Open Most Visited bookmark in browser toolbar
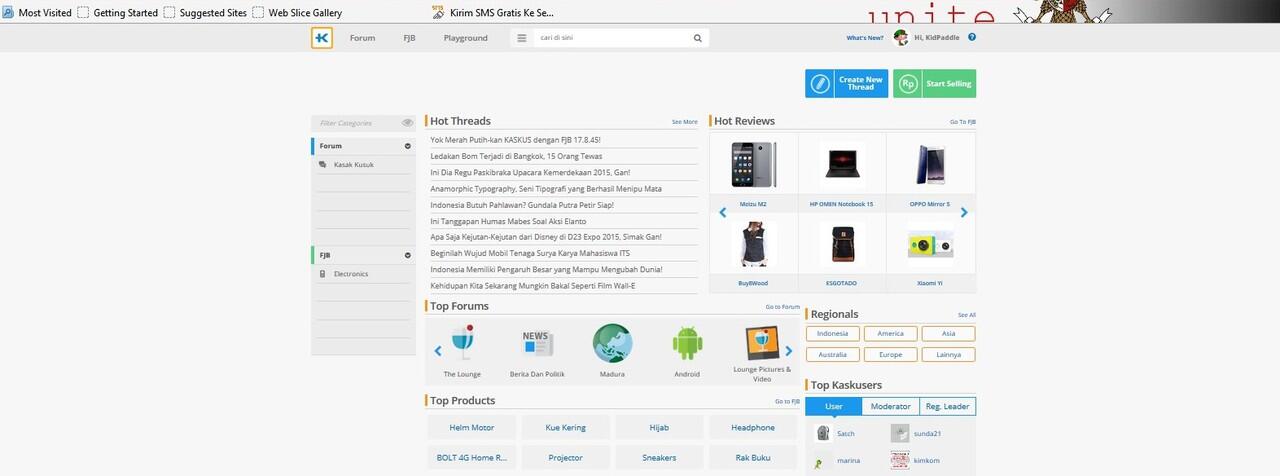The height and width of the screenshot is (476, 1280). coord(37,13)
